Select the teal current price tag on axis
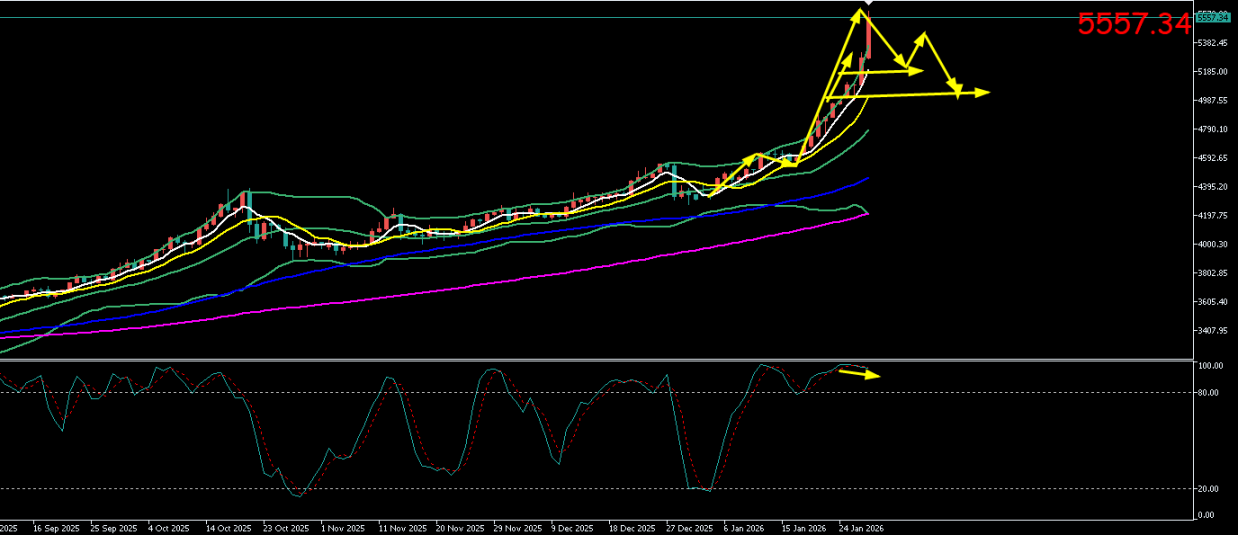1238x535 pixels. (1211, 17)
